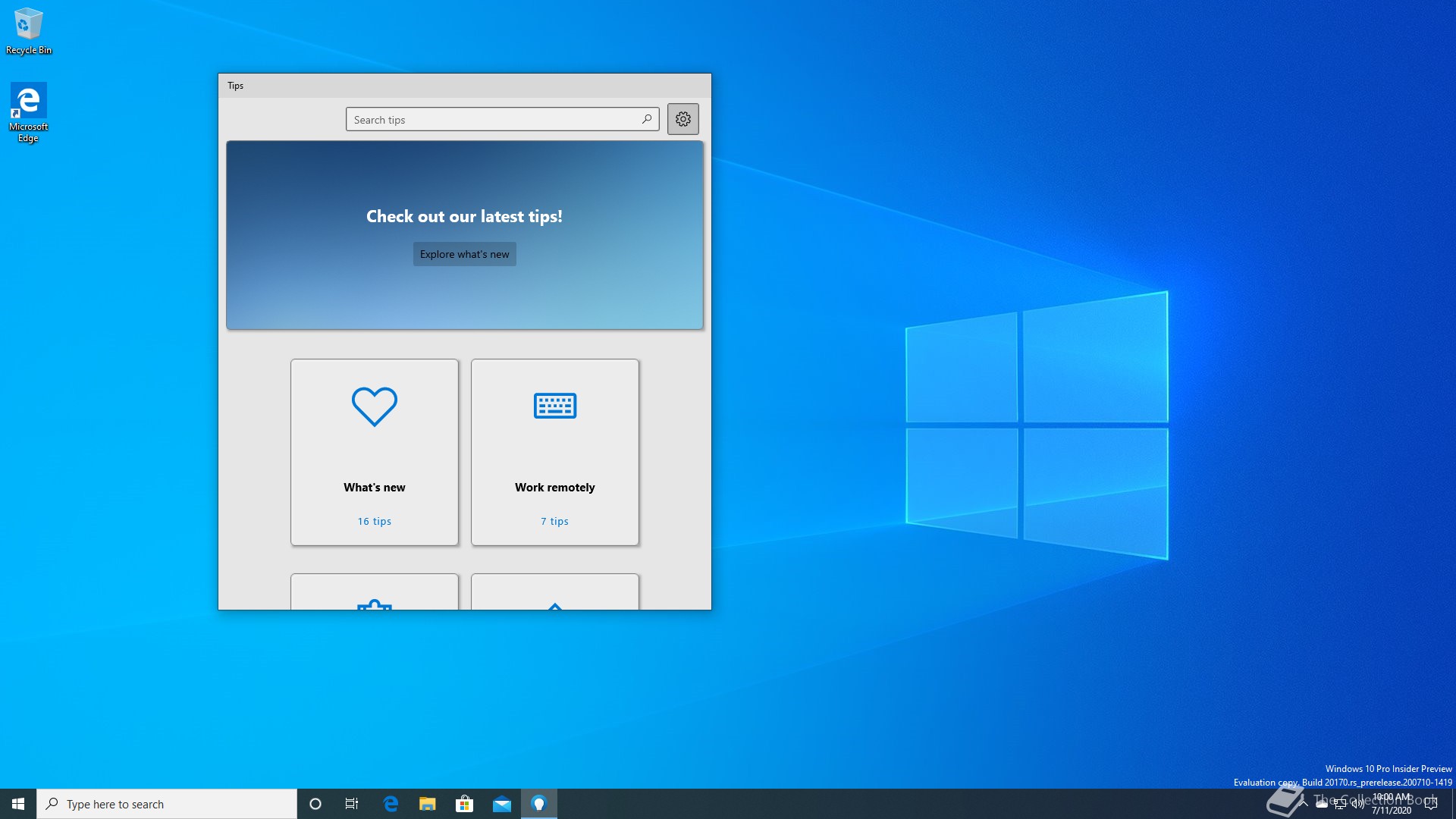This screenshot has width=1456, height=819.
Task: Open Task View on the taskbar
Action: pyautogui.click(x=352, y=804)
